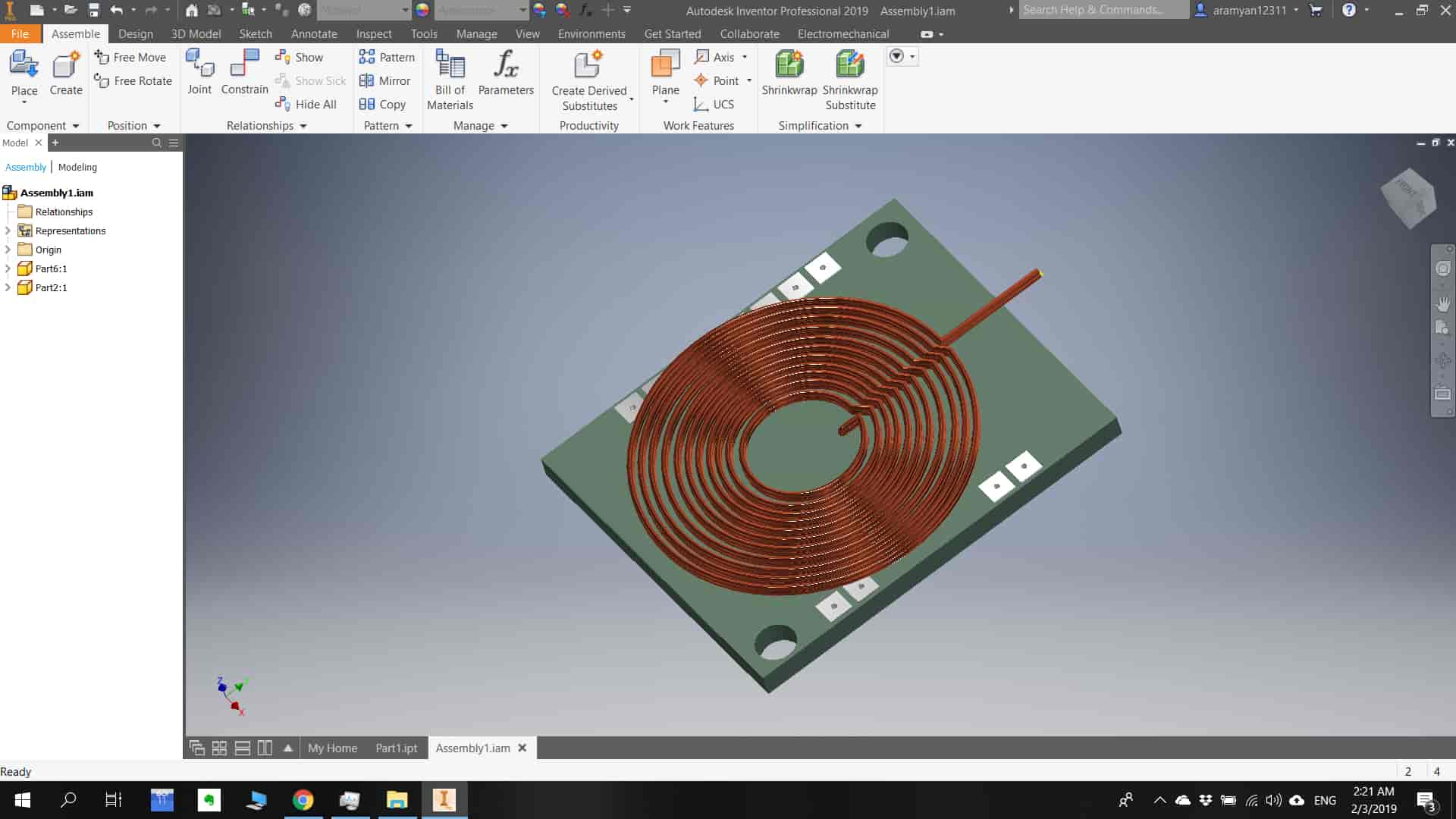
Task: Open the material selector combo box
Action: [x=364, y=11]
